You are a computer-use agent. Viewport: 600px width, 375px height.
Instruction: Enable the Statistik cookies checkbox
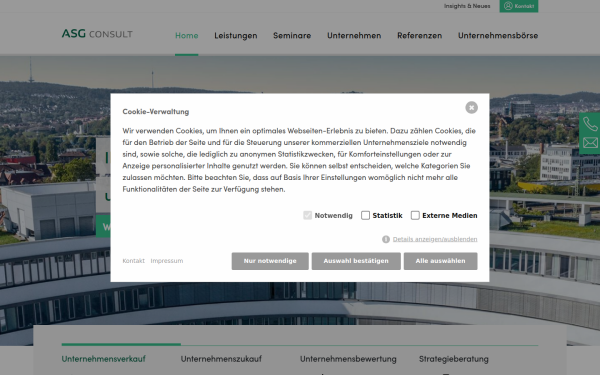point(365,215)
